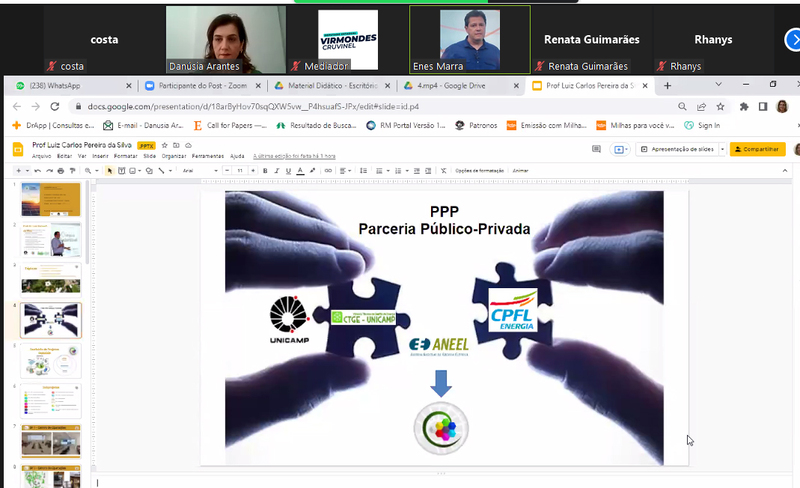Click the Opções de formatação button
800x488 pixels.
pyautogui.click(x=479, y=171)
